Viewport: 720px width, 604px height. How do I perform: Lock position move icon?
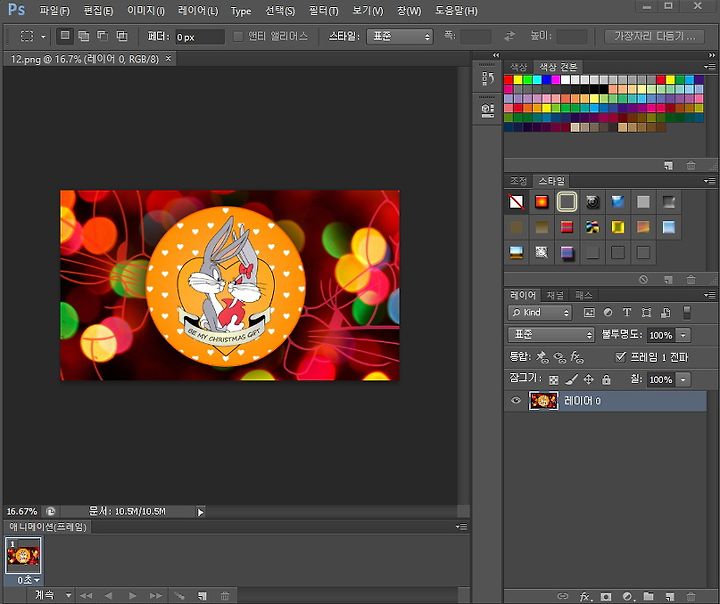pos(588,379)
